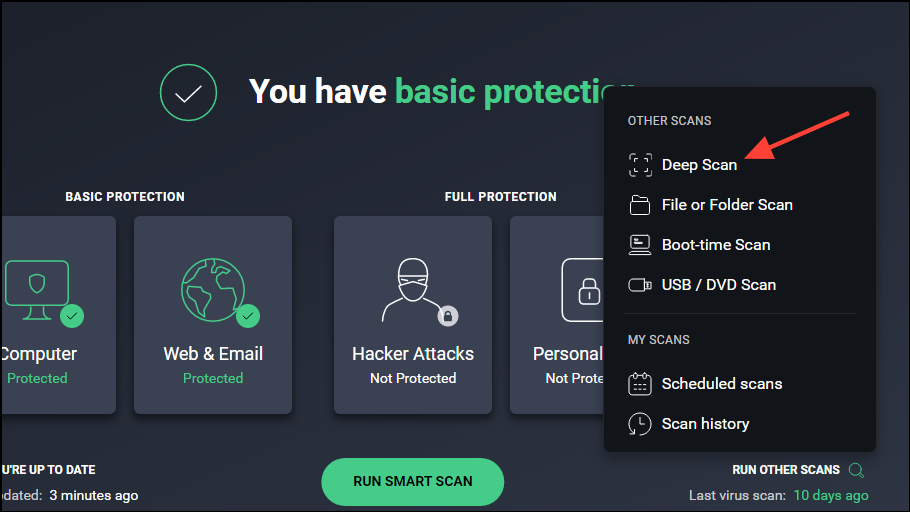The height and width of the screenshot is (512, 910).
Task: Select Boot-time Scan menu entry
Action: [x=716, y=245]
